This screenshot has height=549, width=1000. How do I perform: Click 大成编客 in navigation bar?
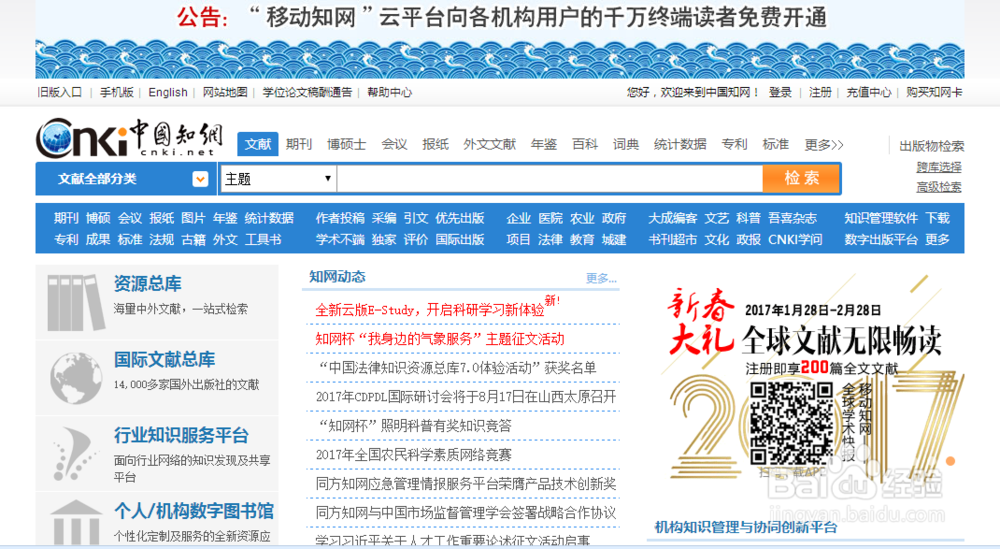point(673,218)
